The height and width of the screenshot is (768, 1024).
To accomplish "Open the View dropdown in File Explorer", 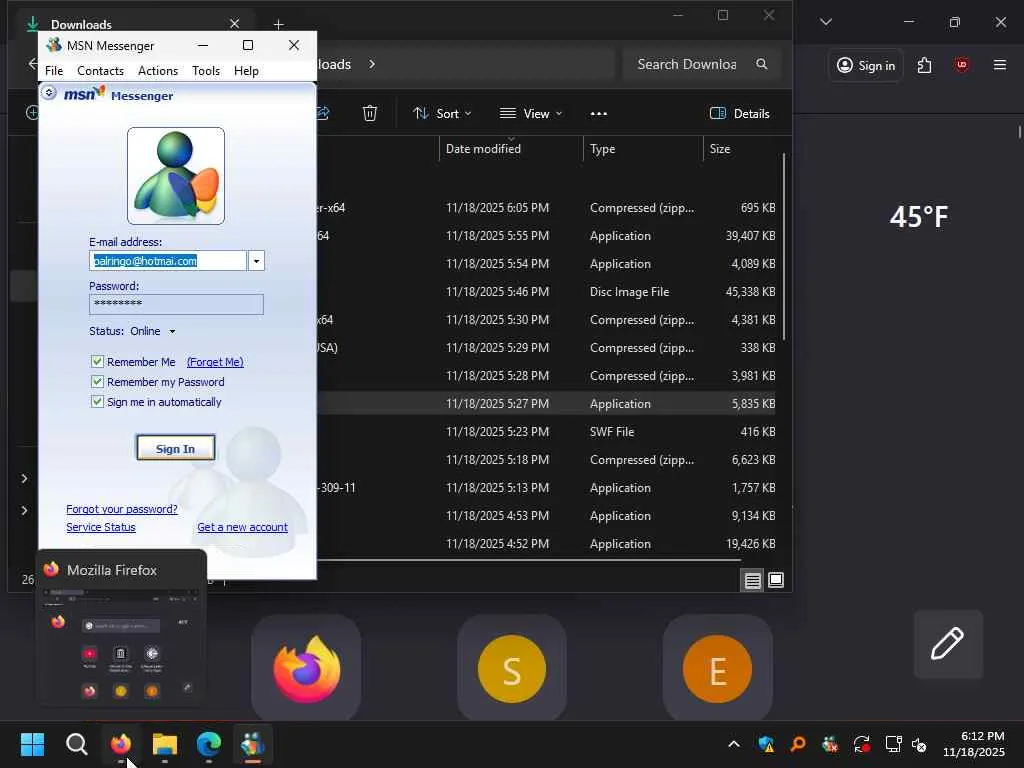I will pyautogui.click(x=530, y=114).
